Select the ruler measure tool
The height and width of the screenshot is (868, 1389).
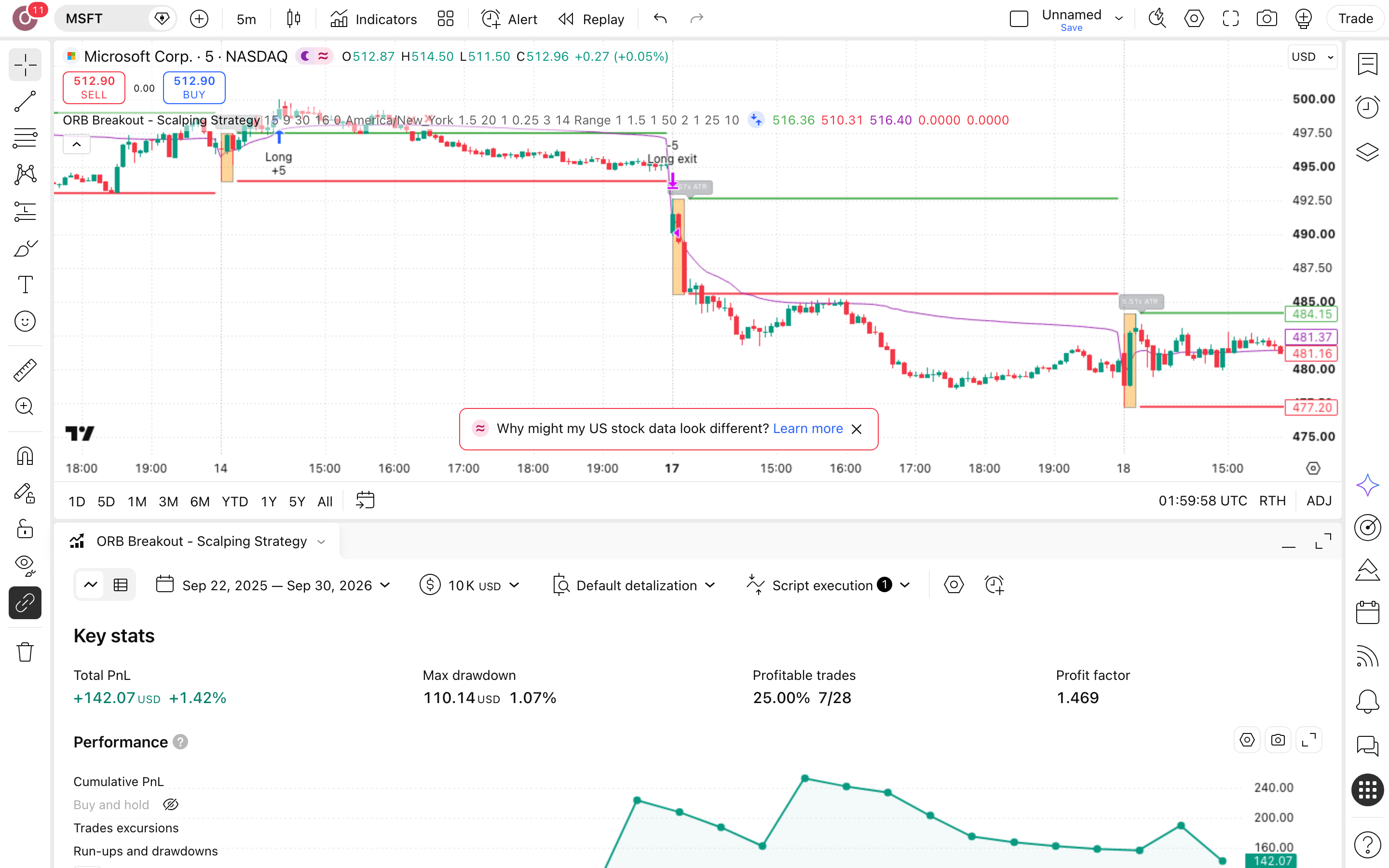coord(25,370)
